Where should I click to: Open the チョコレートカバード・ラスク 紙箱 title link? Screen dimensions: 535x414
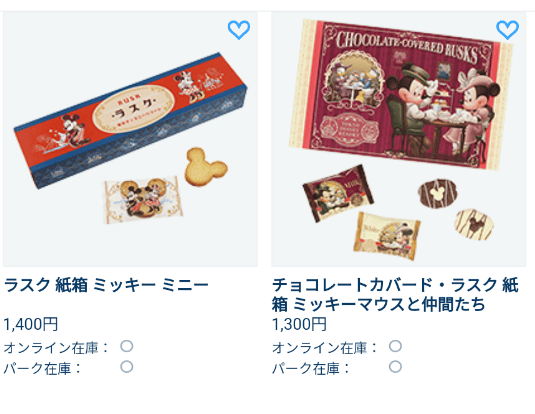coord(395,294)
